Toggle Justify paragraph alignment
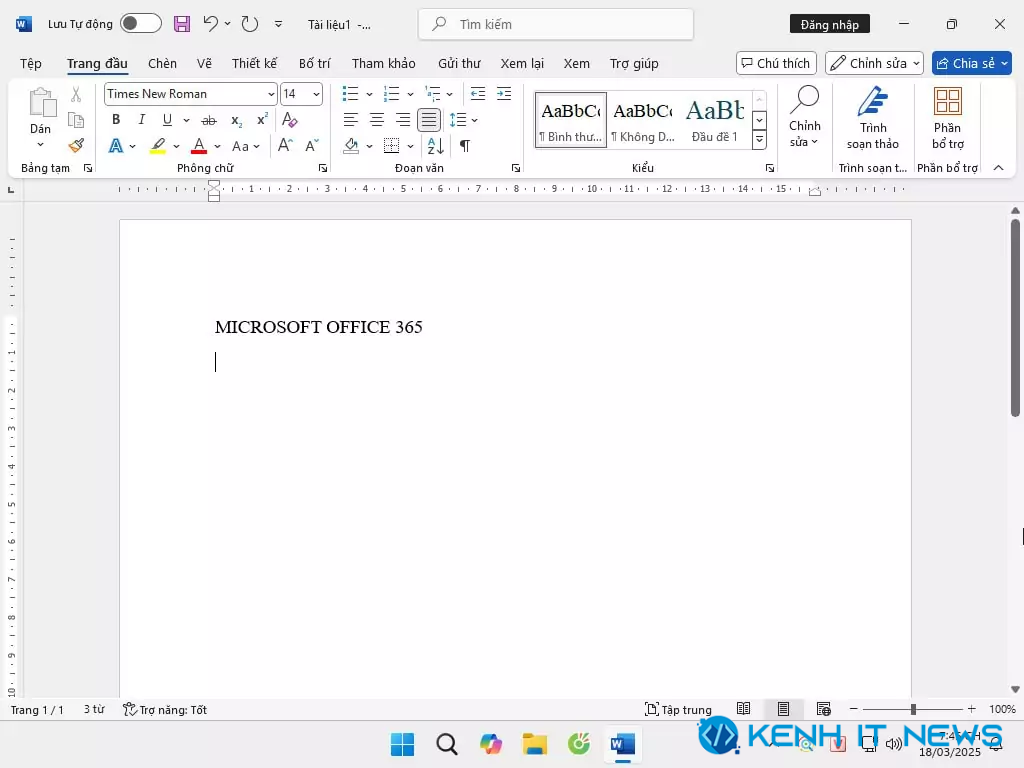1024x768 pixels. tap(429, 120)
